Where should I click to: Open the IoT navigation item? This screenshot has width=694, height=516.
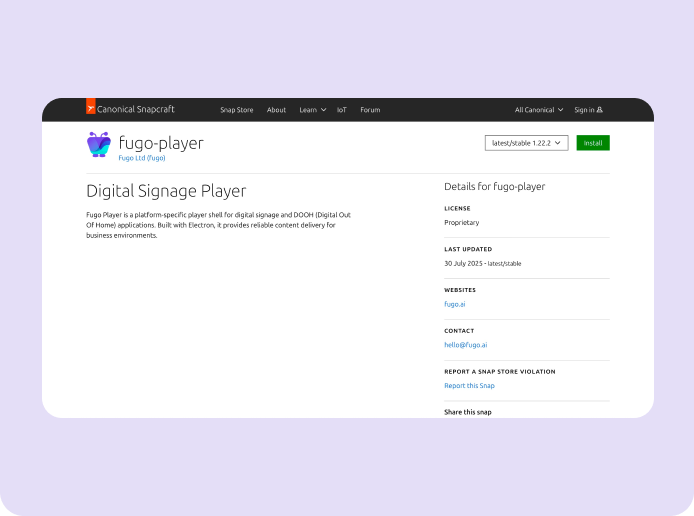pyautogui.click(x=342, y=110)
